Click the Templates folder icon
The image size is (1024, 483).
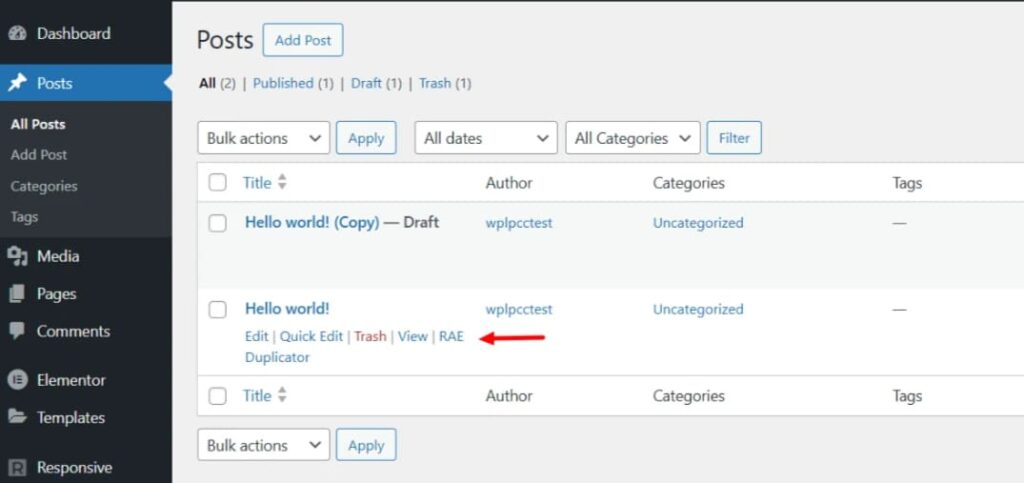[x=18, y=417]
